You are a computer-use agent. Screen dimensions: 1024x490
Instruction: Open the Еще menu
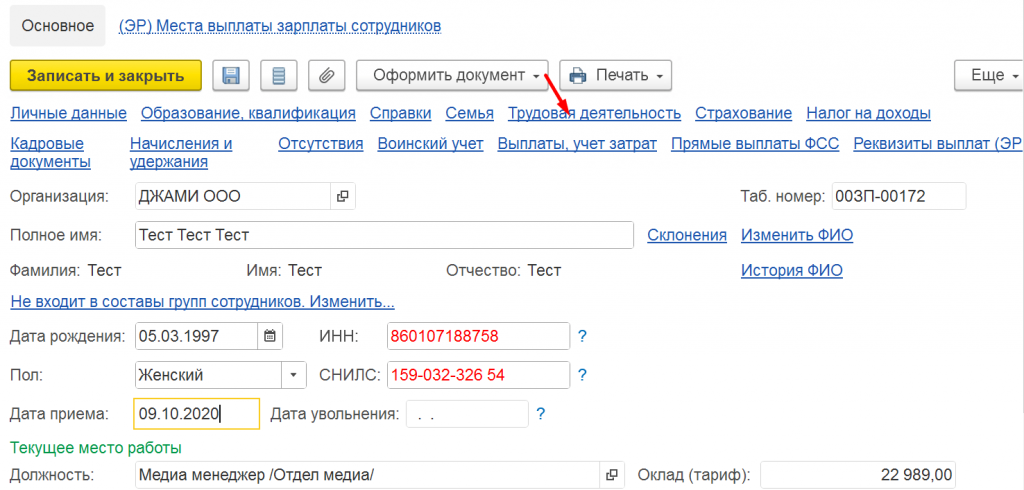pyautogui.click(x=989, y=76)
